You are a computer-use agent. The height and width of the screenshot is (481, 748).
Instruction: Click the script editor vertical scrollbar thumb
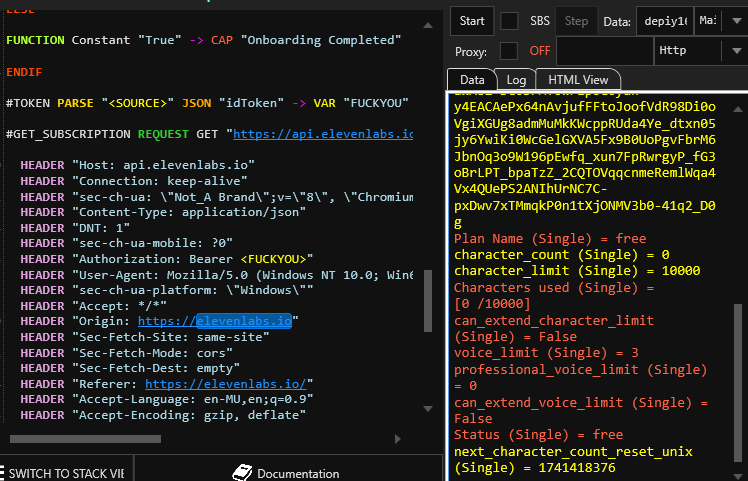coord(428,301)
